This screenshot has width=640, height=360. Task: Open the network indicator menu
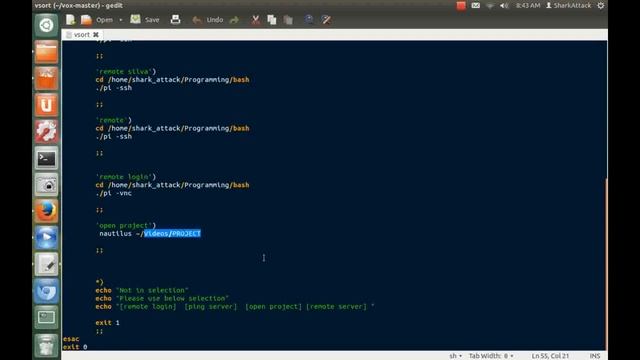pos(490,6)
